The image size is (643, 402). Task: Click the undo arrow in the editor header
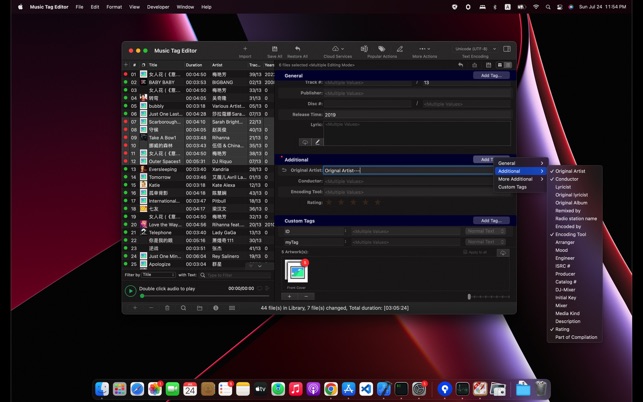461,65
